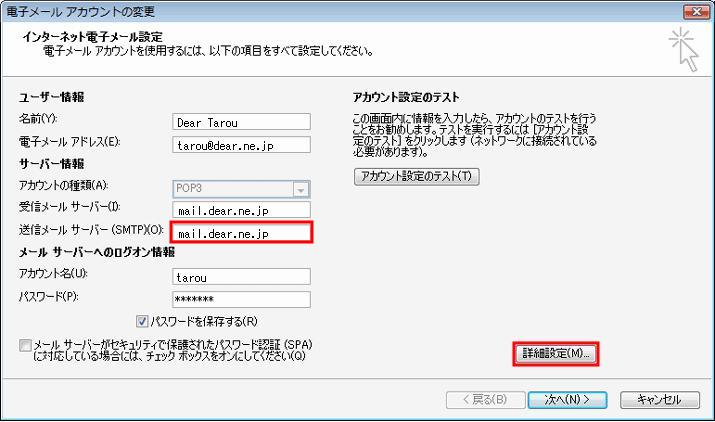Click the 電子メール アドレス(E) field
Screen dimensions: 715x422
pyautogui.click(x=241, y=145)
